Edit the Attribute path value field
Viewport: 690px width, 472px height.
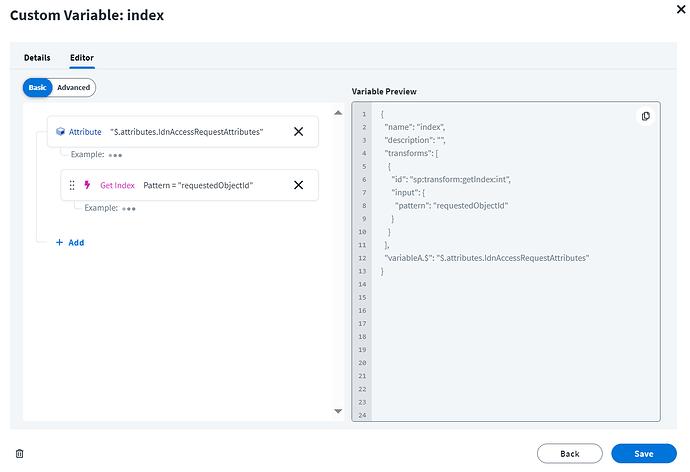(x=187, y=132)
